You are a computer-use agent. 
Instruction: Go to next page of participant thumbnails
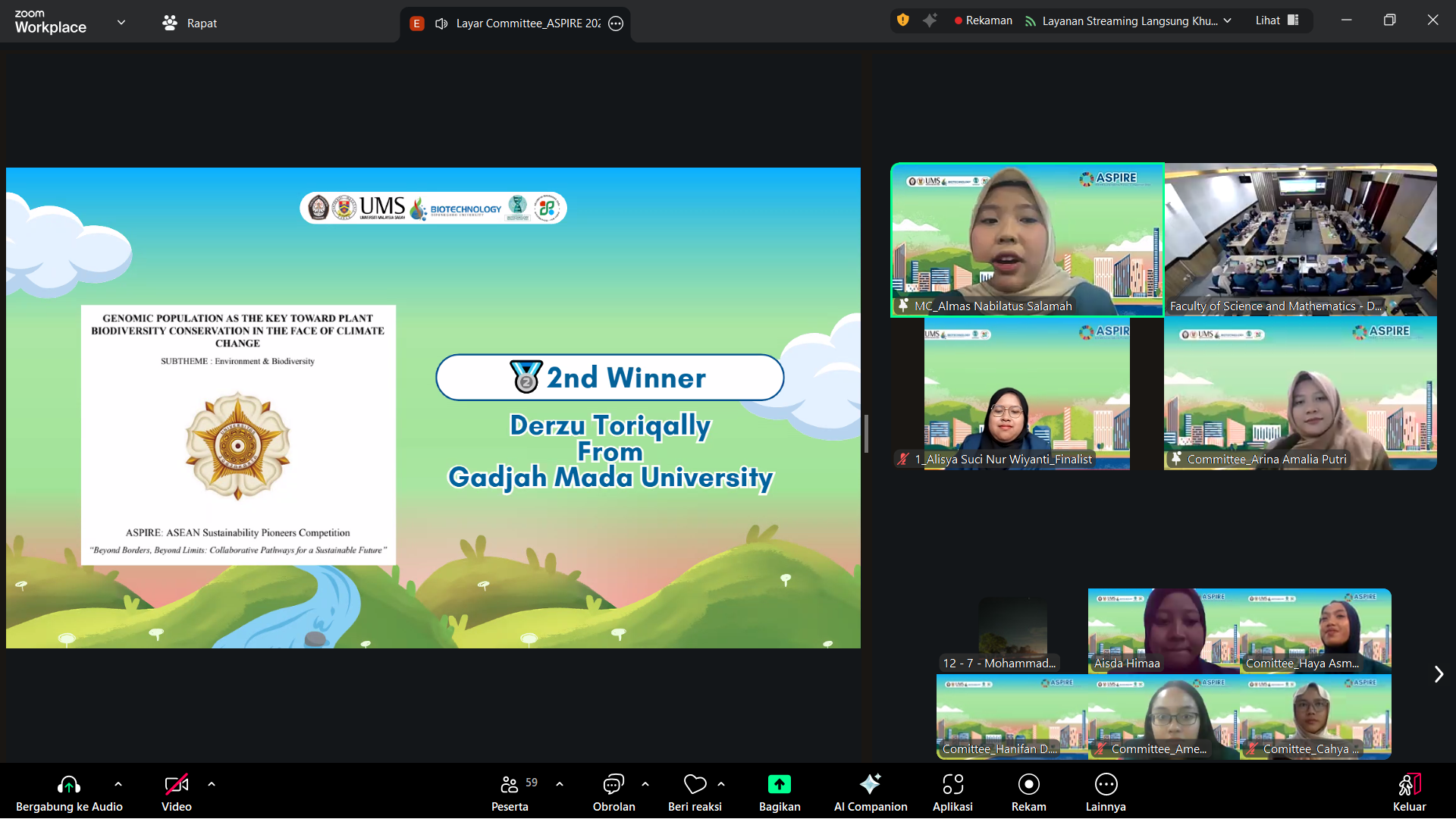[x=1438, y=674]
